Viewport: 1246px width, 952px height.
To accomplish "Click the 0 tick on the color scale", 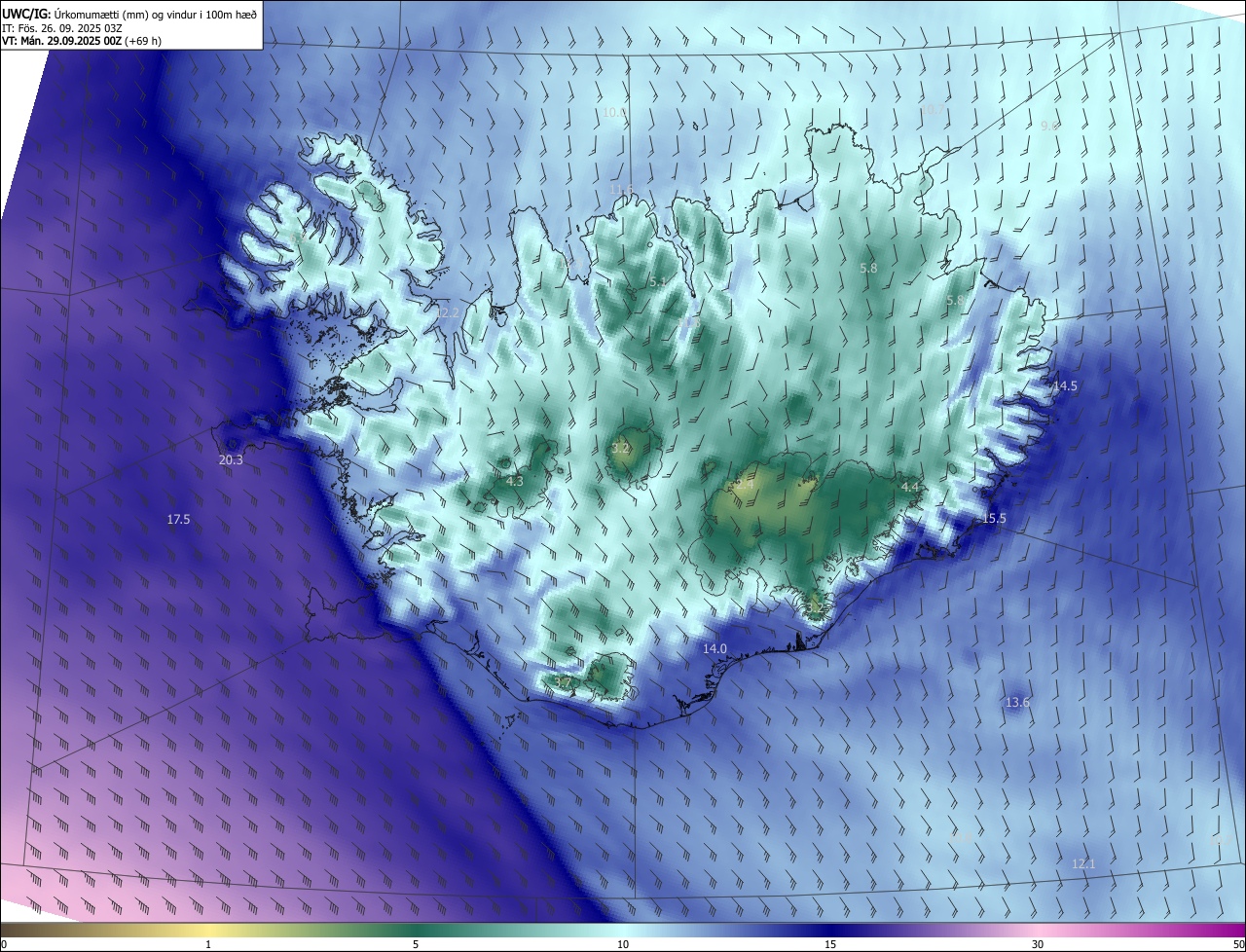I will (4, 945).
